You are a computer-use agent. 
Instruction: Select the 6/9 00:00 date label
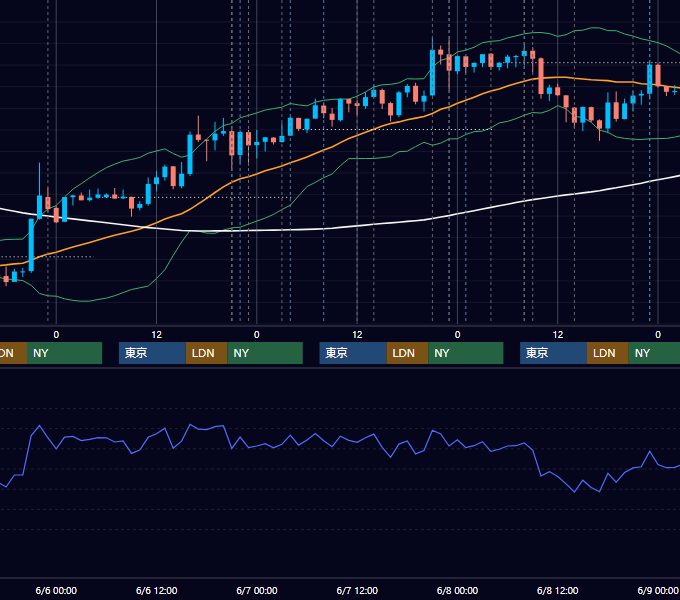658,590
